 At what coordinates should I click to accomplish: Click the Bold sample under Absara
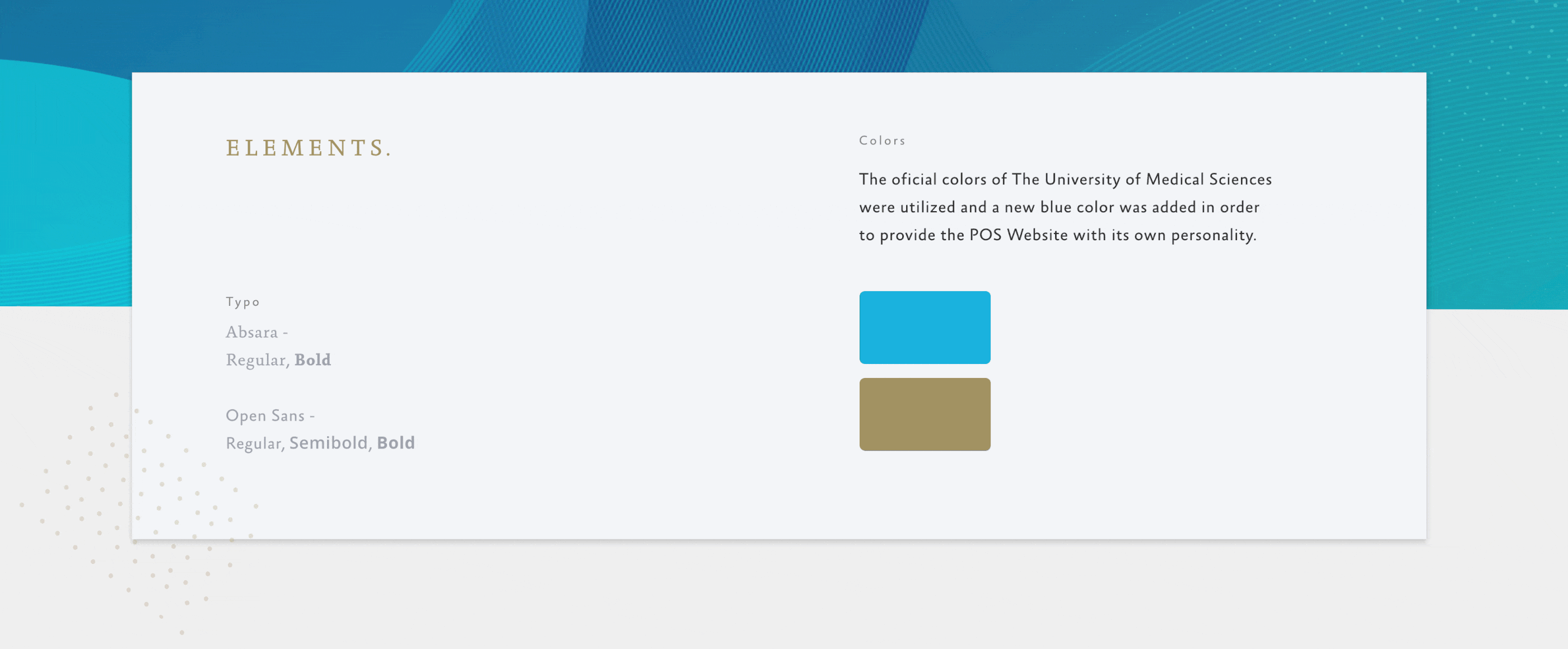pos(312,360)
